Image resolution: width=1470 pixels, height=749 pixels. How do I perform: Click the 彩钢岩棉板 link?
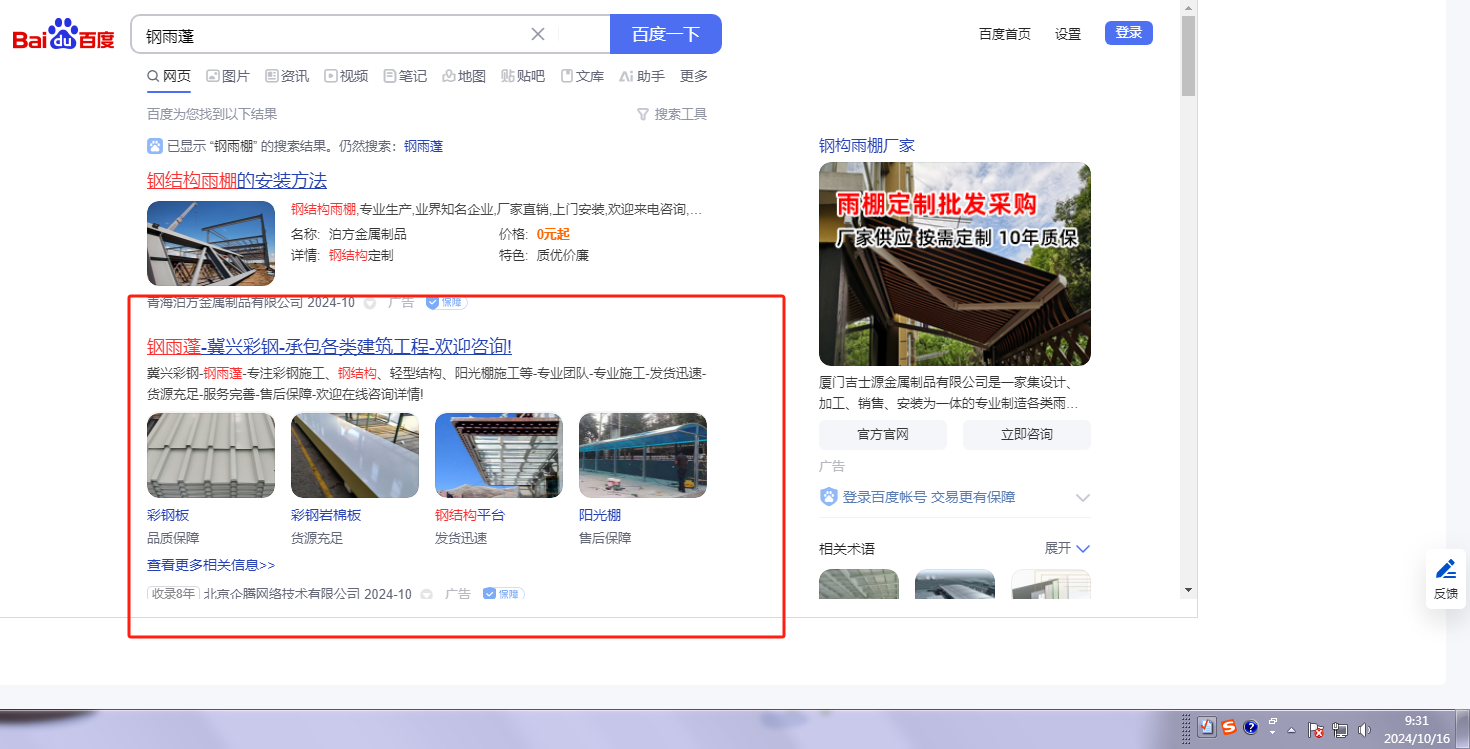click(x=326, y=515)
